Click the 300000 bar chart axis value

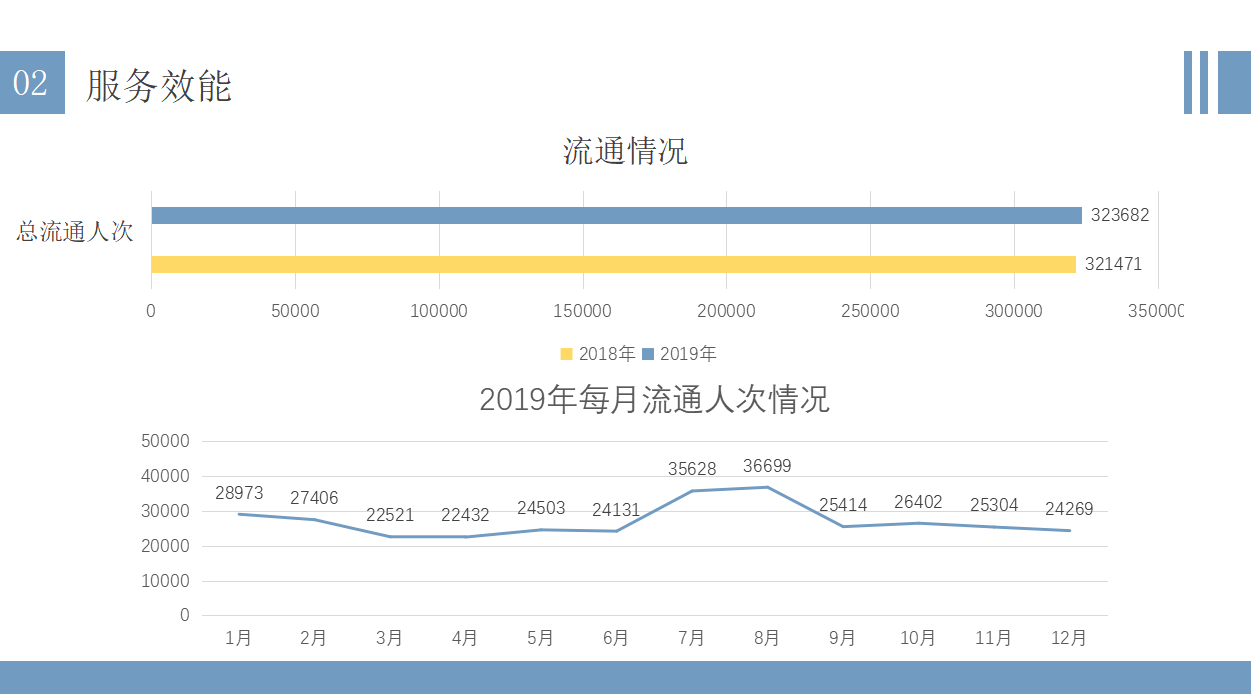click(1014, 311)
